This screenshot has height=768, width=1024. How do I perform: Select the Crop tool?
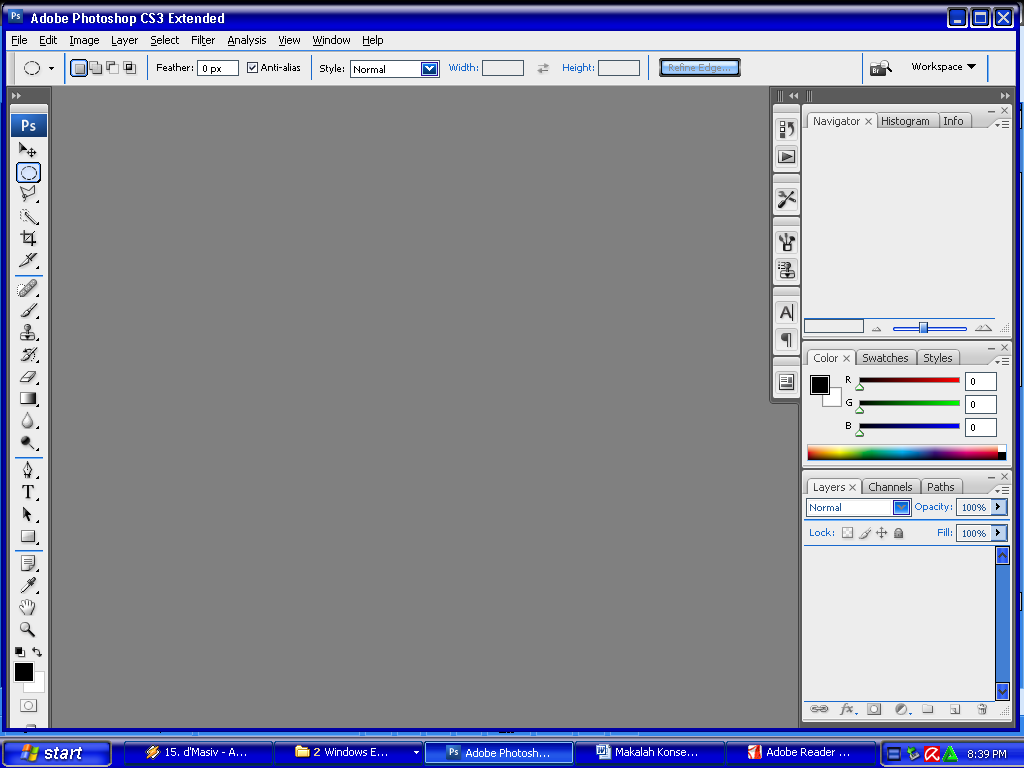click(x=28, y=238)
